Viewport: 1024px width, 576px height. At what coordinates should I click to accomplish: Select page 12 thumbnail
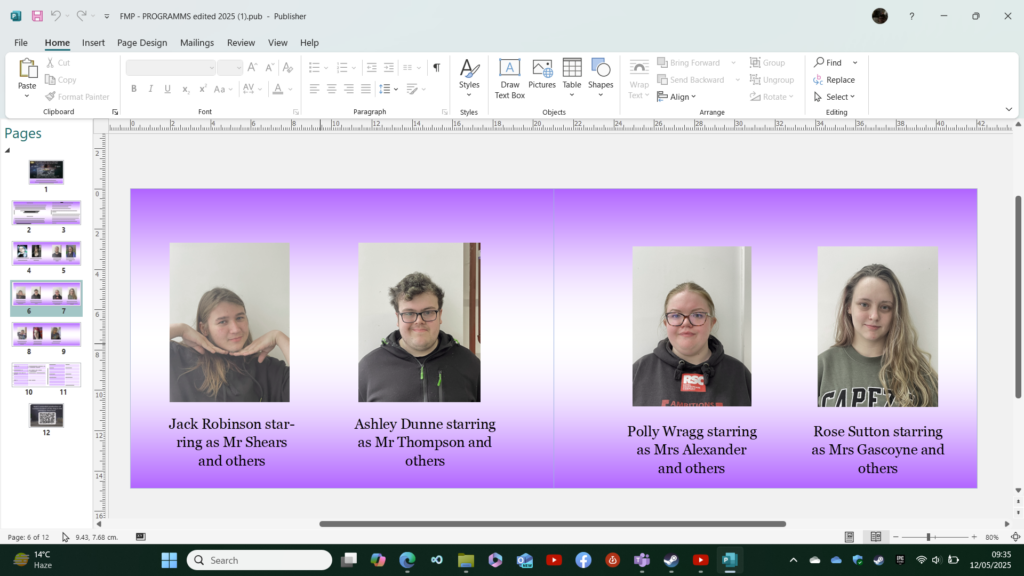(x=46, y=415)
